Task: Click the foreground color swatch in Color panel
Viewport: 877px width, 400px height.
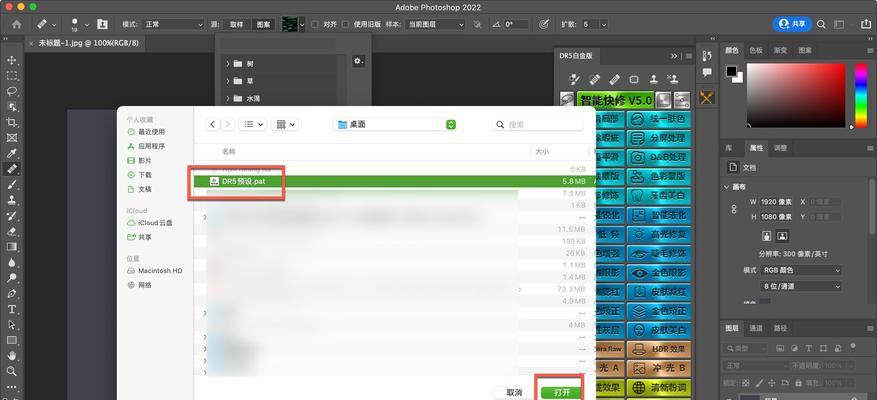Action: click(x=732, y=71)
